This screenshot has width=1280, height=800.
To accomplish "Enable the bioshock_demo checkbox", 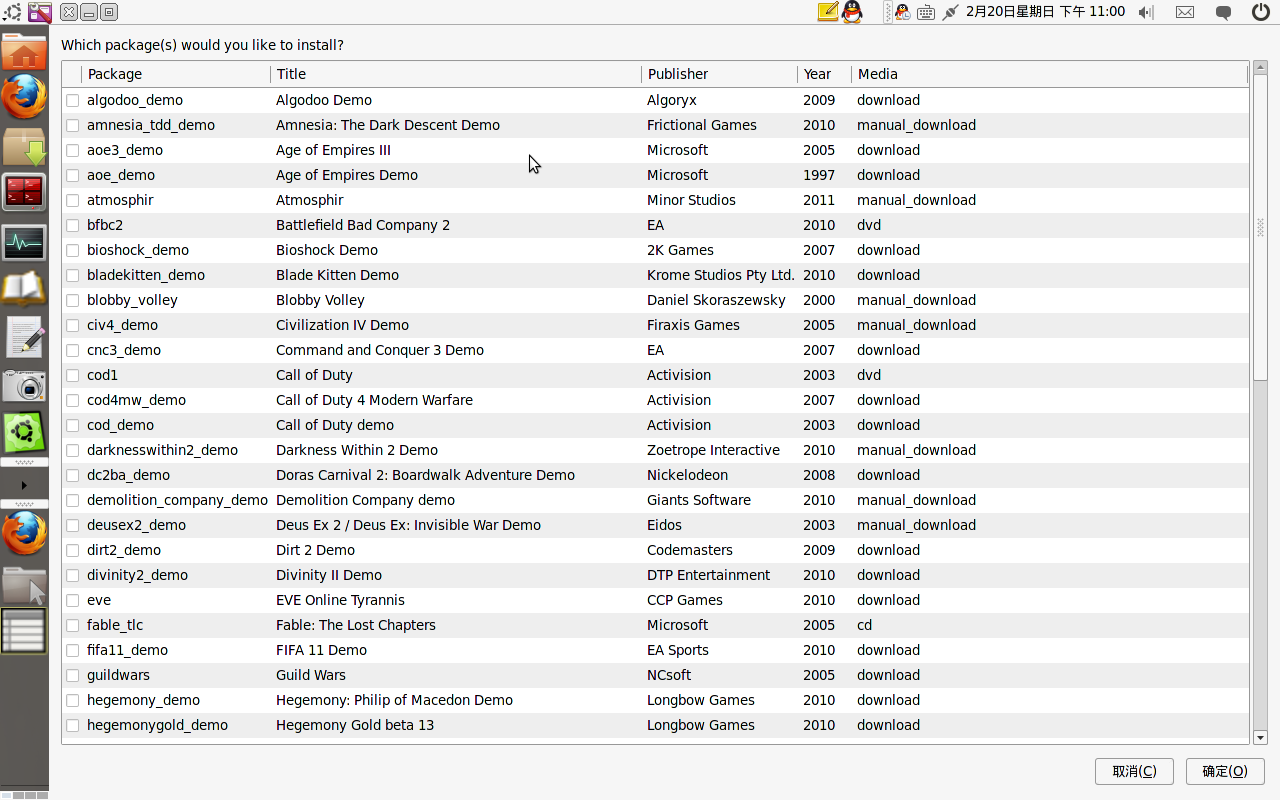I will coord(72,250).
